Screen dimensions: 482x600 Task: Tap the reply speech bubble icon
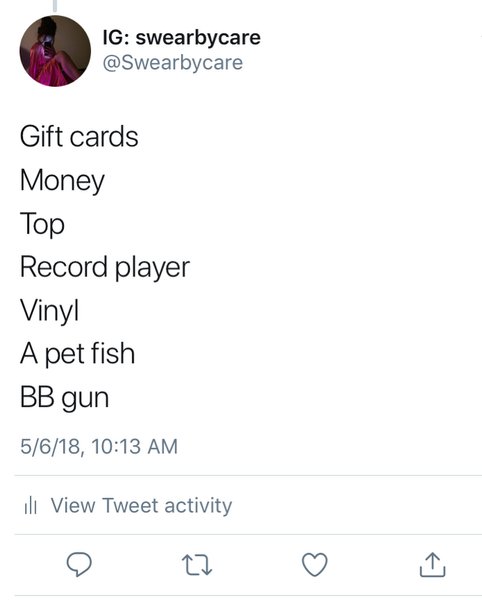click(x=79, y=564)
